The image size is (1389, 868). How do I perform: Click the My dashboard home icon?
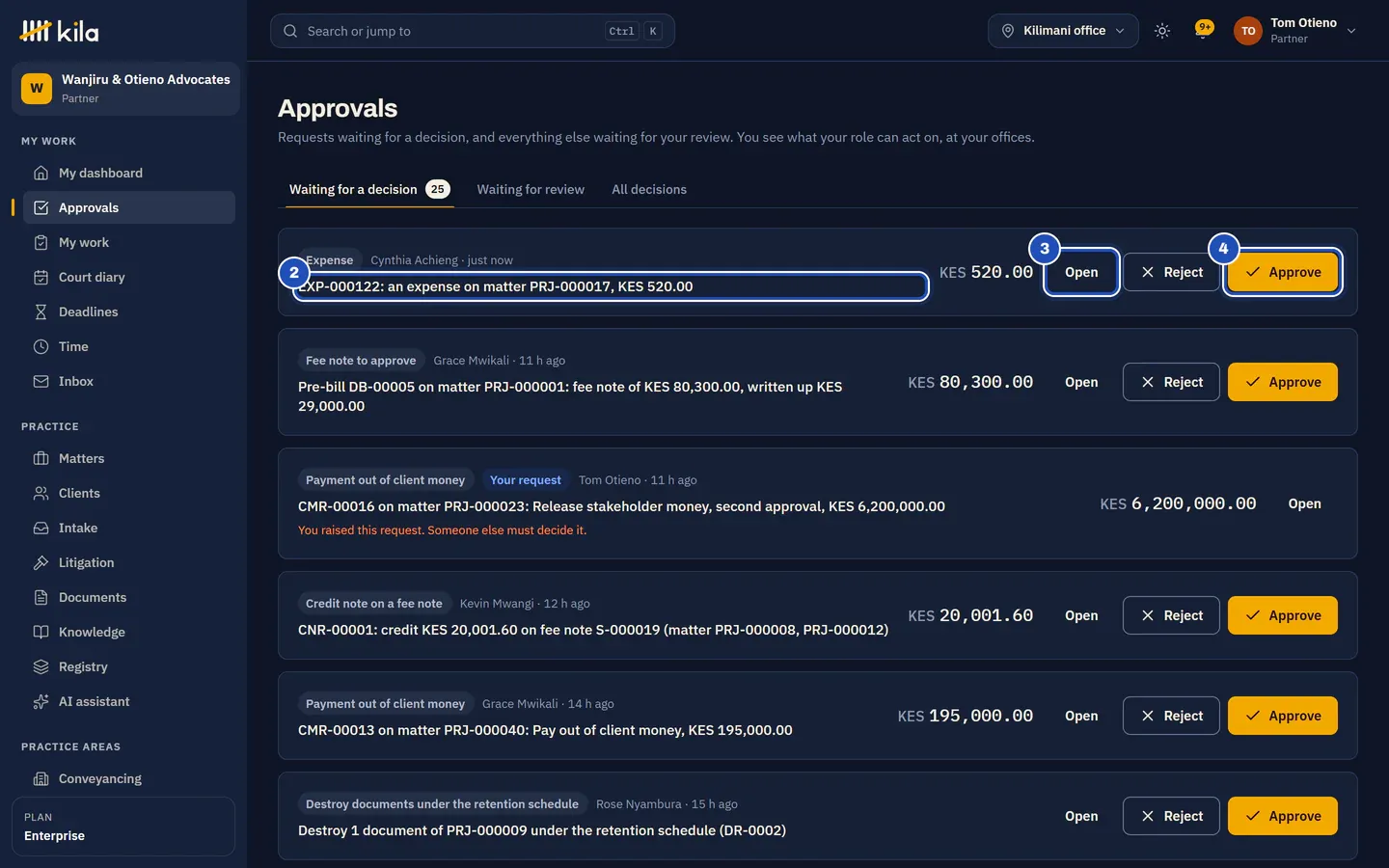click(x=41, y=173)
